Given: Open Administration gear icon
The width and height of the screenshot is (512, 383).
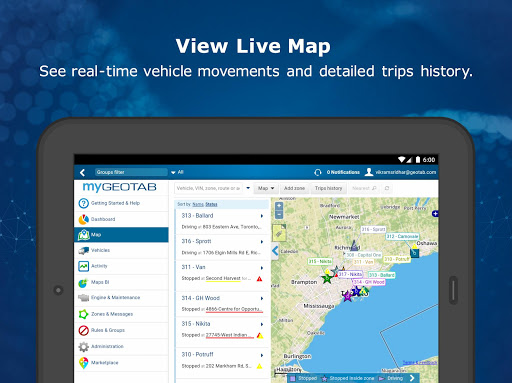Looking at the screenshot, I should click(83, 347).
